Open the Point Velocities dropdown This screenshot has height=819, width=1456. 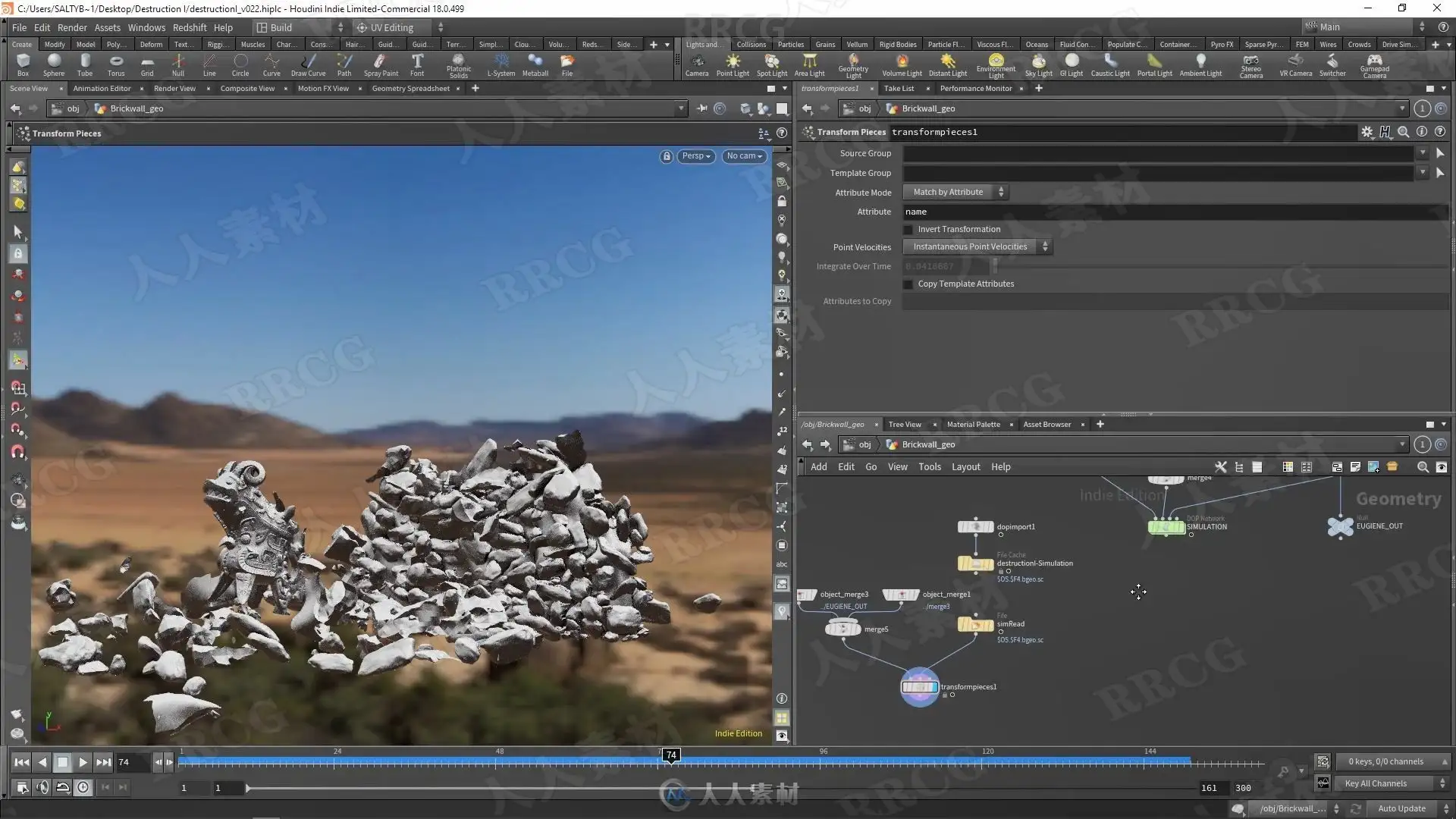pos(977,246)
